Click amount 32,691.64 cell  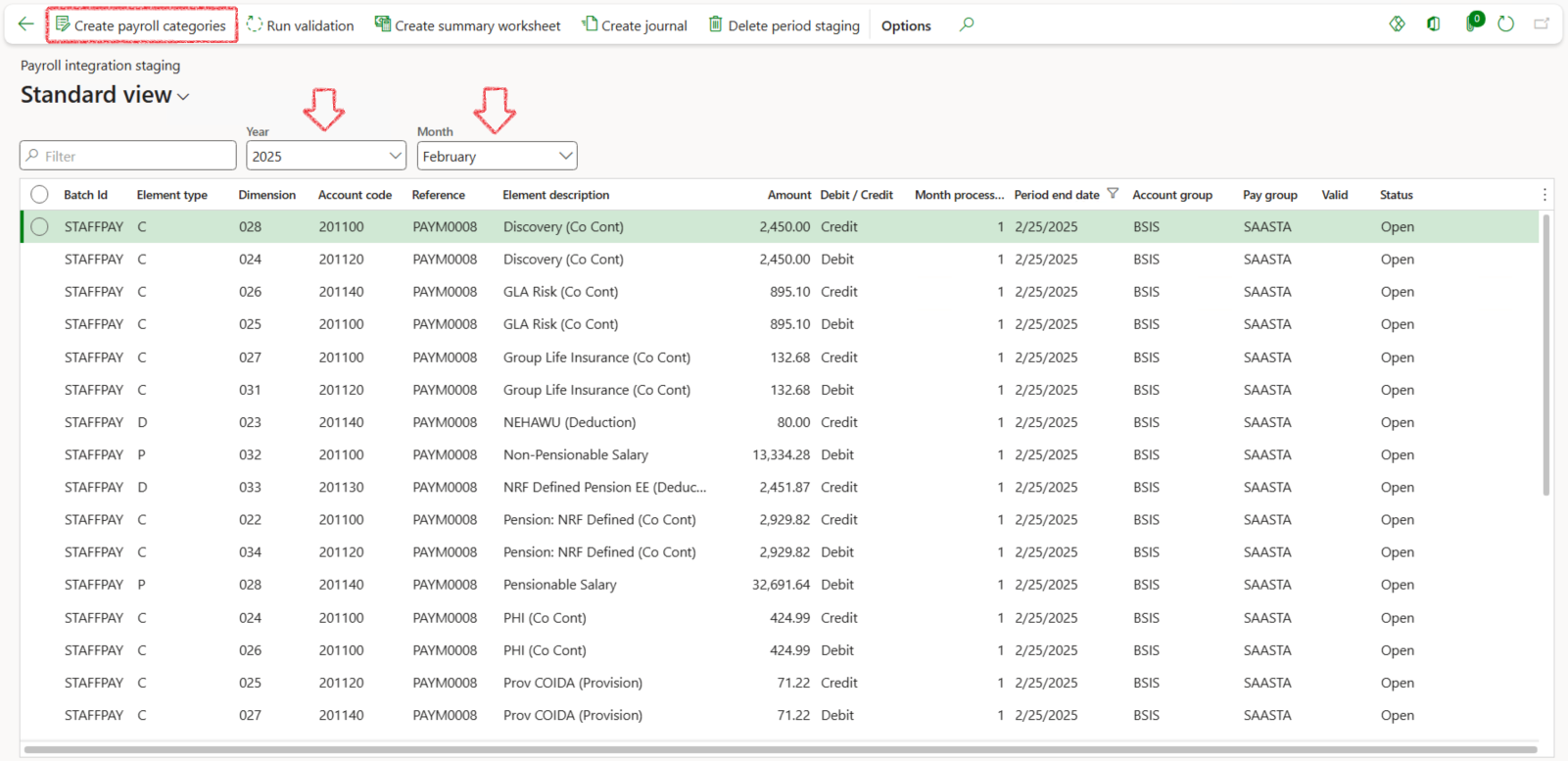coord(782,585)
